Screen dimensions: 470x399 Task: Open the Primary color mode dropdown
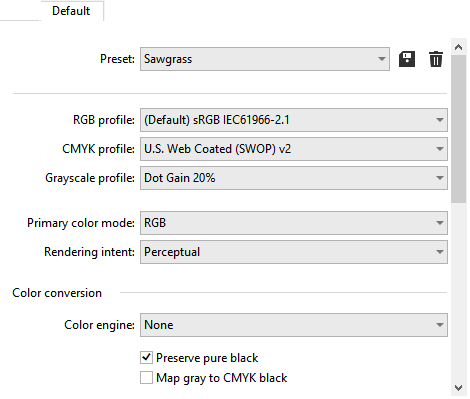[294, 223]
